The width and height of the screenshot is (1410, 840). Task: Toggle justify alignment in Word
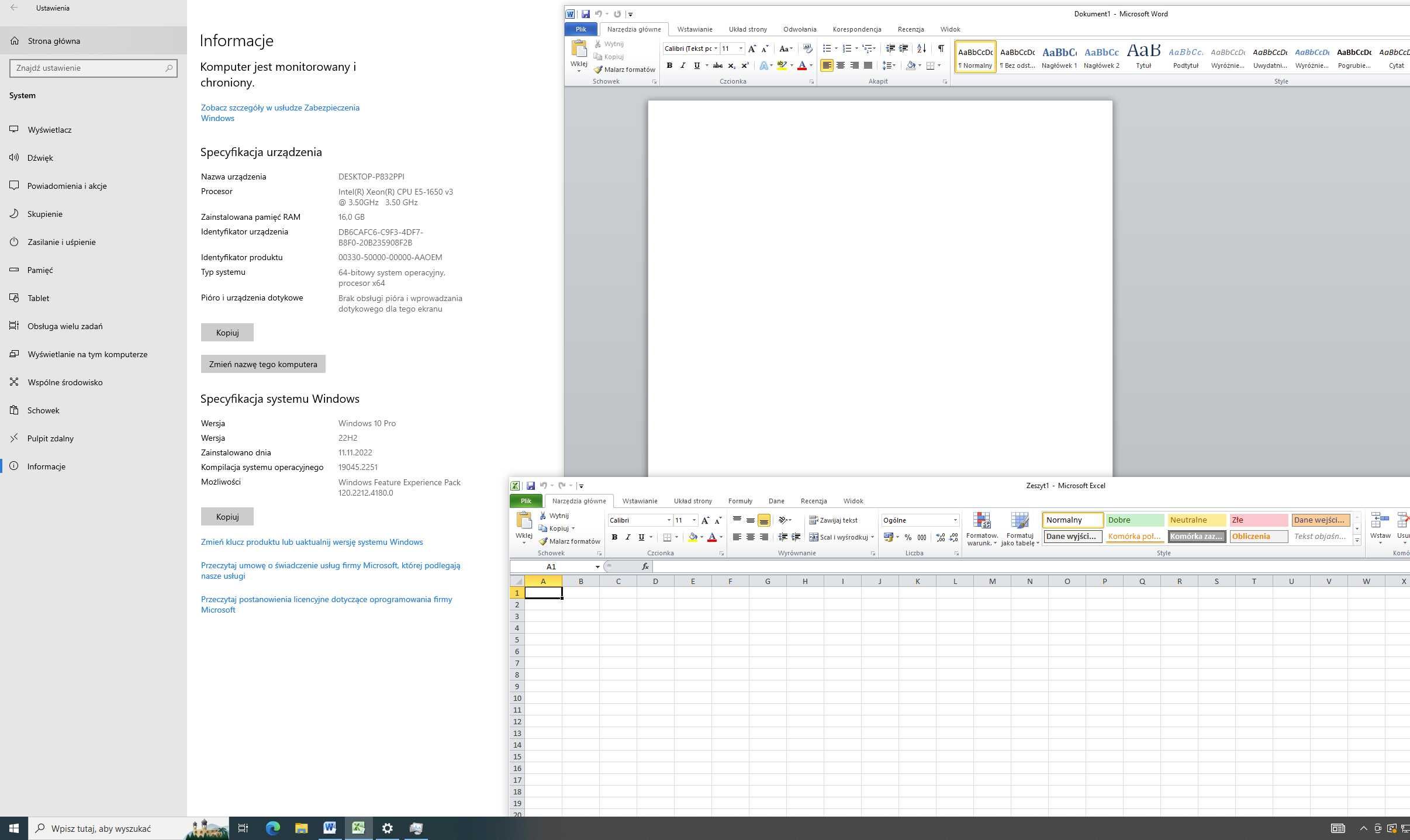tap(868, 65)
